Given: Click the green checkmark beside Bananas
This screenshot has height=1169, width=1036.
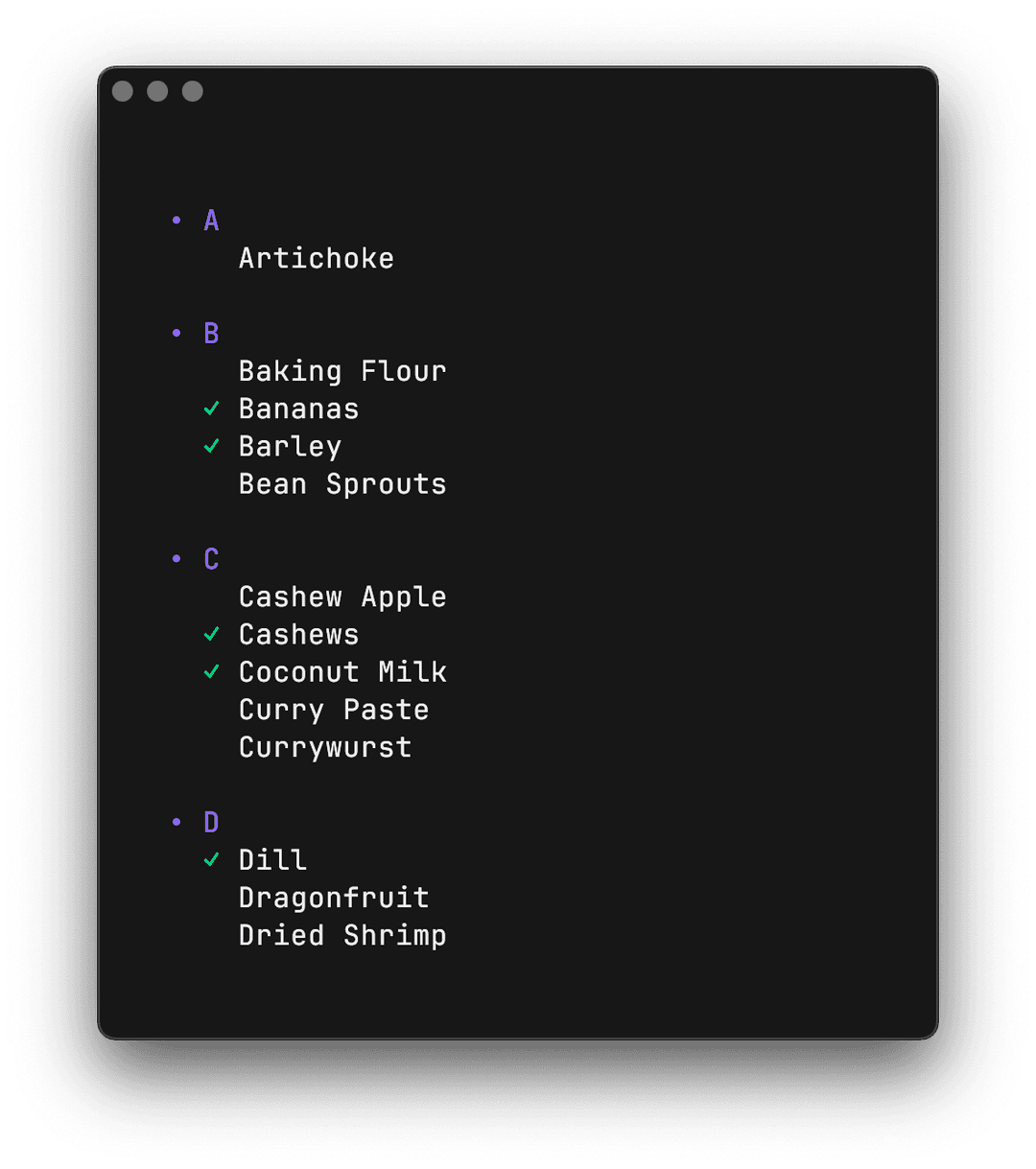Looking at the screenshot, I should pyautogui.click(x=212, y=409).
